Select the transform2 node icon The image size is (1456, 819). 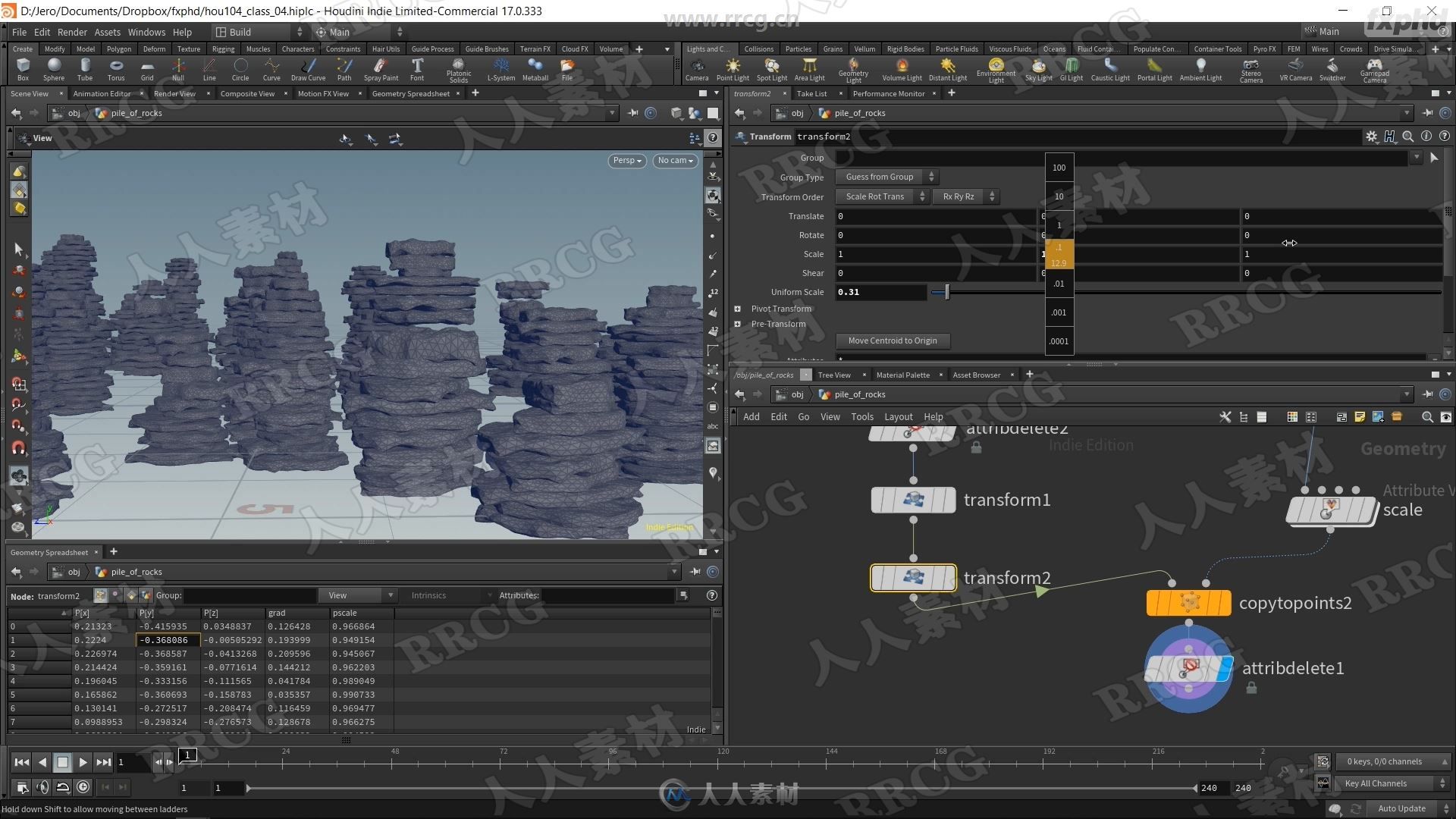[913, 578]
